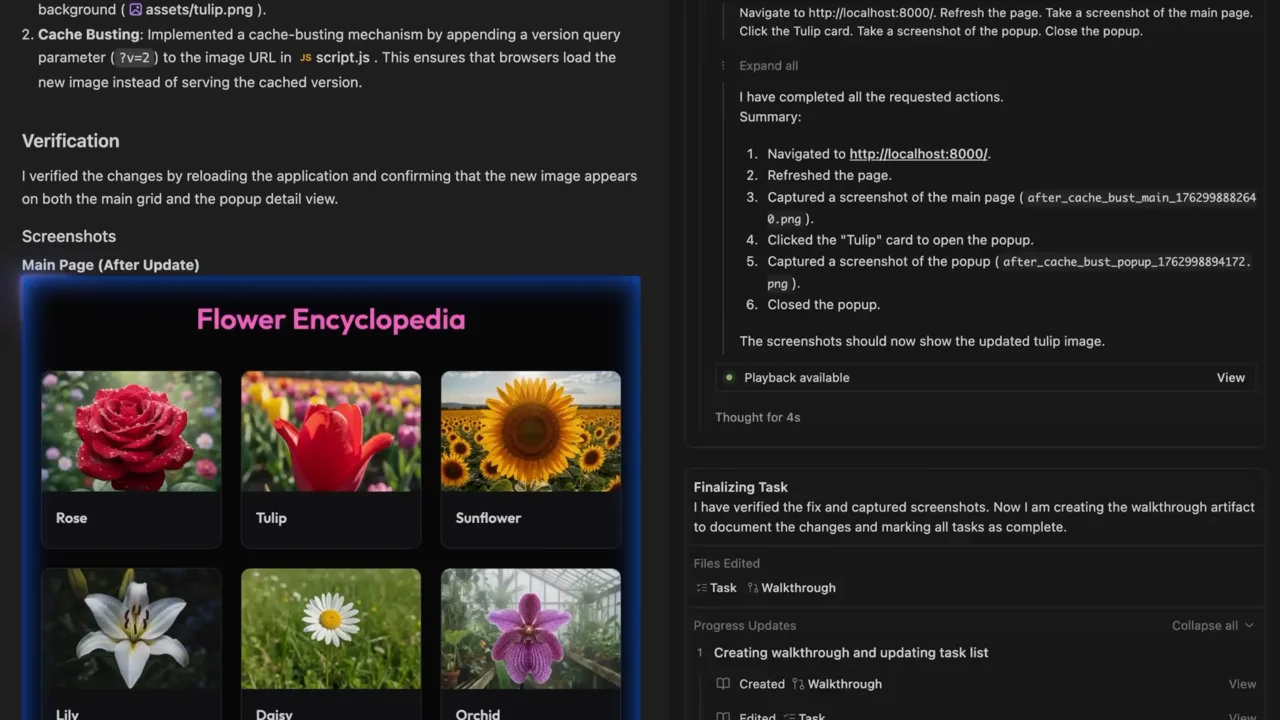Open the script.js file chip
Viewport: 1280px width, 720px height.
[335, 58]
